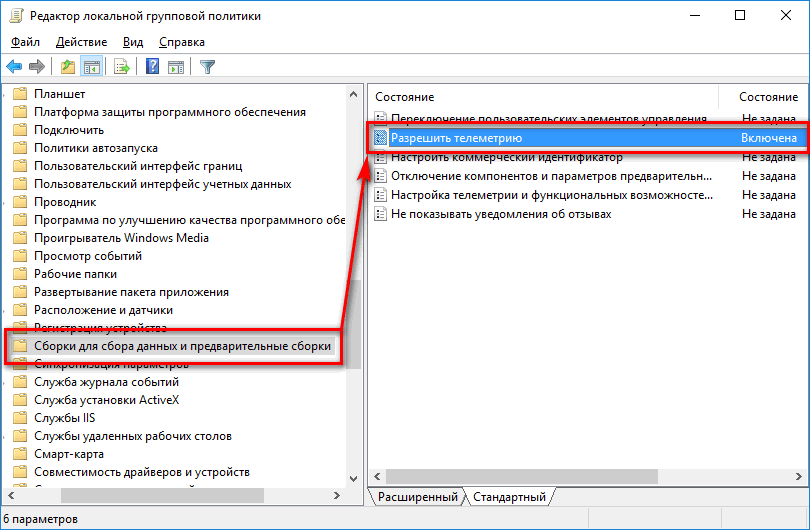810x530 pixels.
Task: Open the Справка menu
Action: (181, 42)
